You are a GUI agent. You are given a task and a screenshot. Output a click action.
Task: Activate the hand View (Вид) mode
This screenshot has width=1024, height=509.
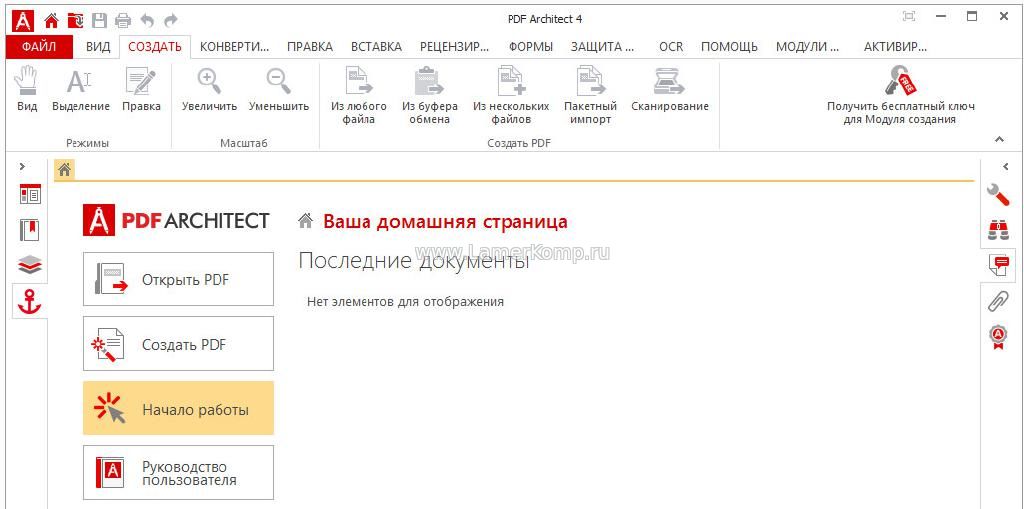click(27, 84)
